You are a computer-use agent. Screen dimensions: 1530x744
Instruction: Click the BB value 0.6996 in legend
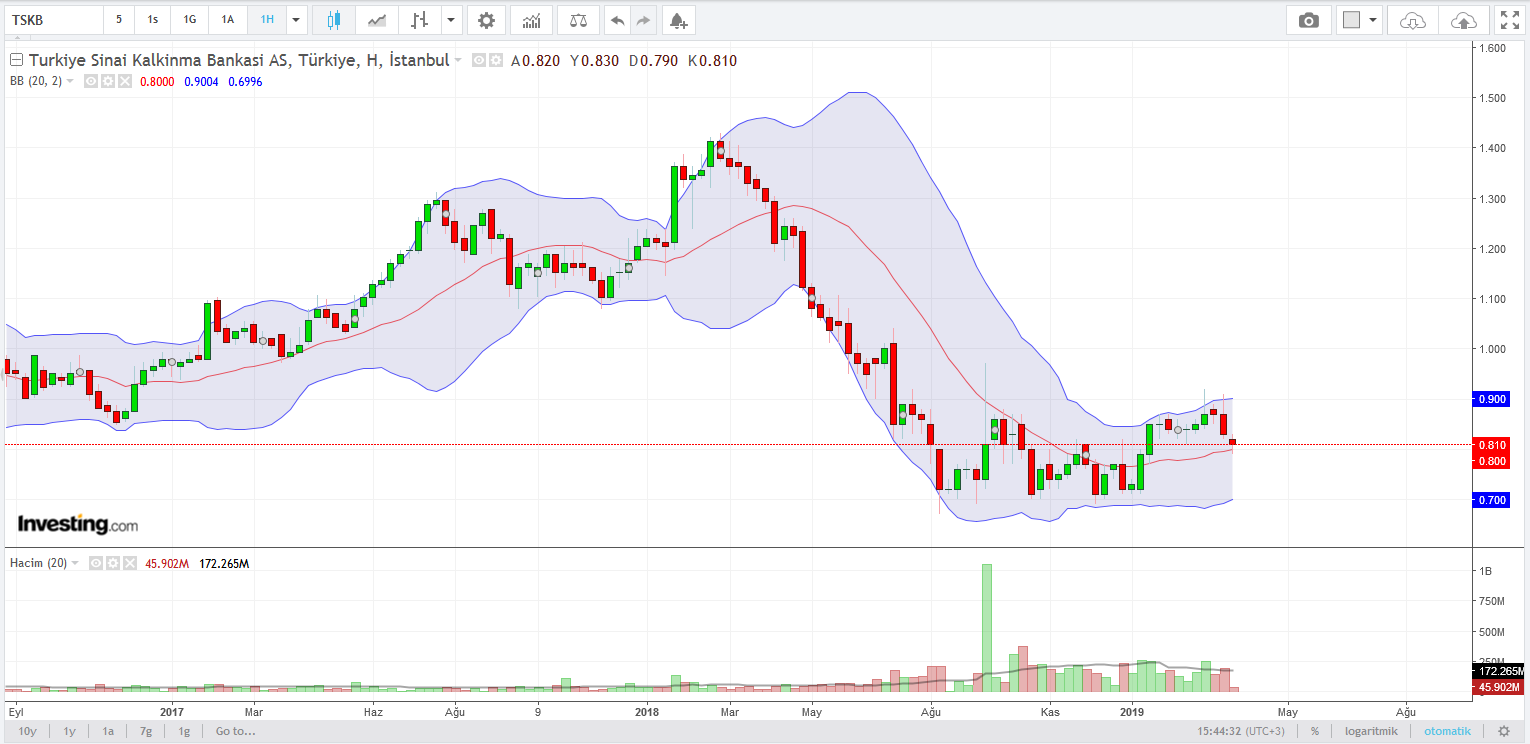pyautogui.click(x=245, y=81)
